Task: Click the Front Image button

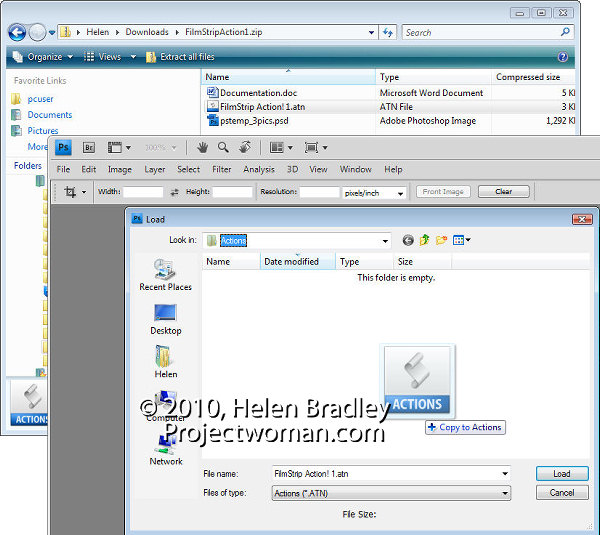Action: 443,191
